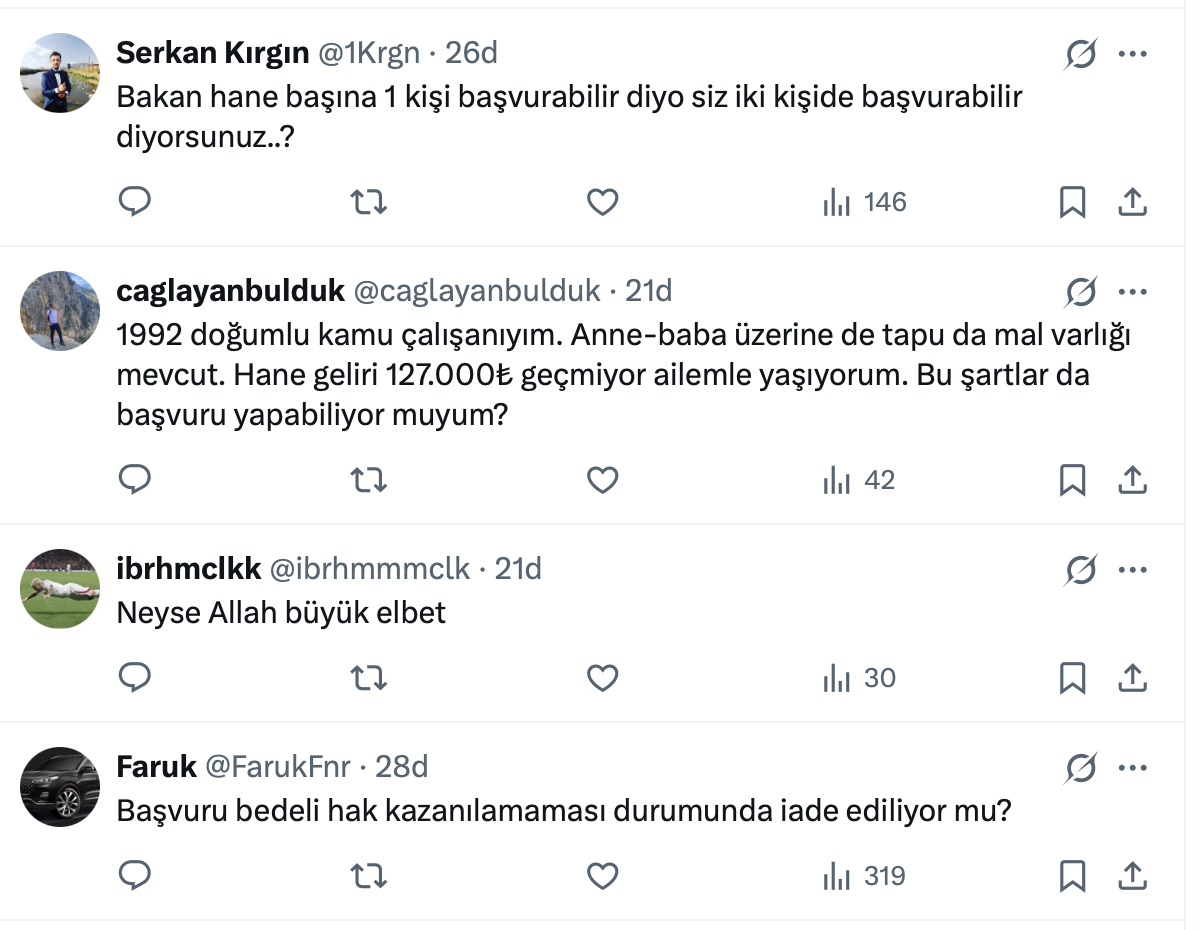Screen dimensions: 1200x930
Task: Open more options menu on caglayanbulduk's tweet
Action: 1132,291
